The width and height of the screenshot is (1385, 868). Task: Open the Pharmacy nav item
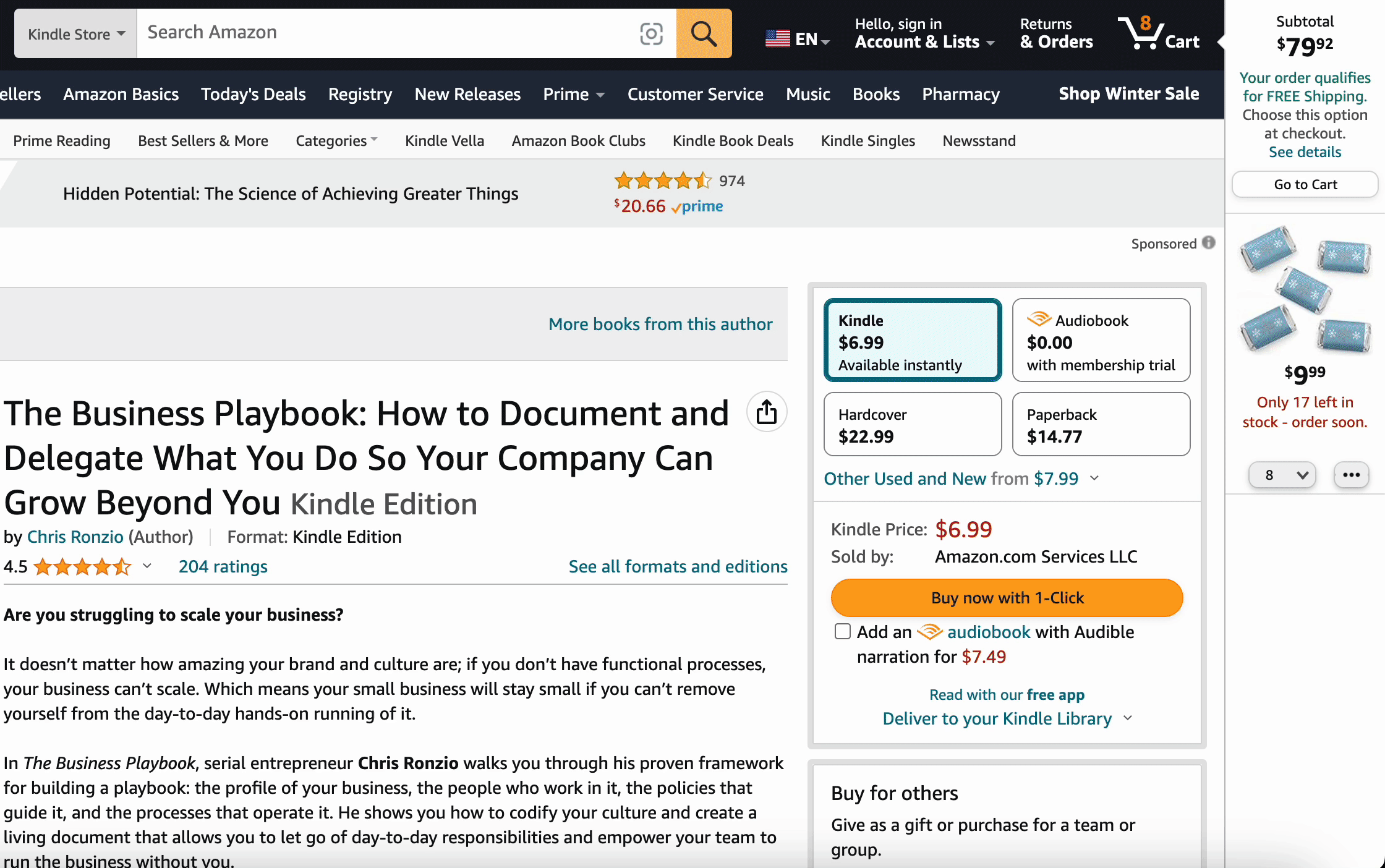(x=961, y=94)
